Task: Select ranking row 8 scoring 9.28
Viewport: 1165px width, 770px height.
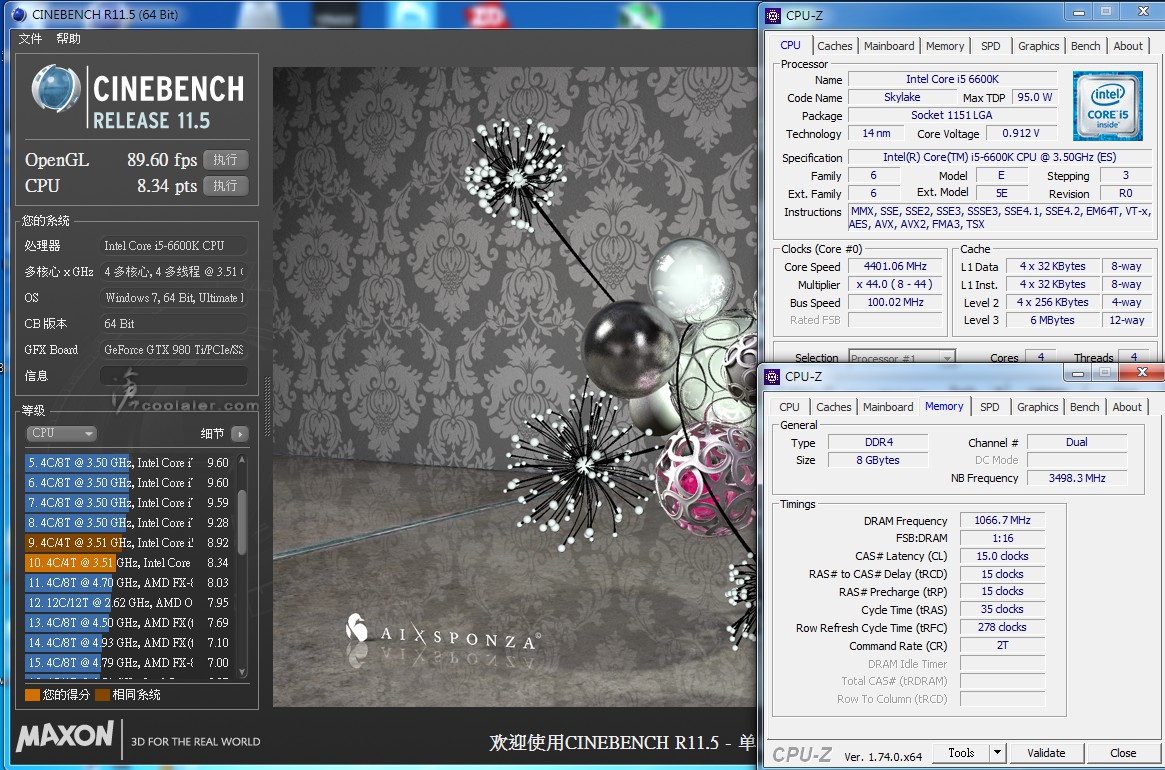Action: pos(129,522)
